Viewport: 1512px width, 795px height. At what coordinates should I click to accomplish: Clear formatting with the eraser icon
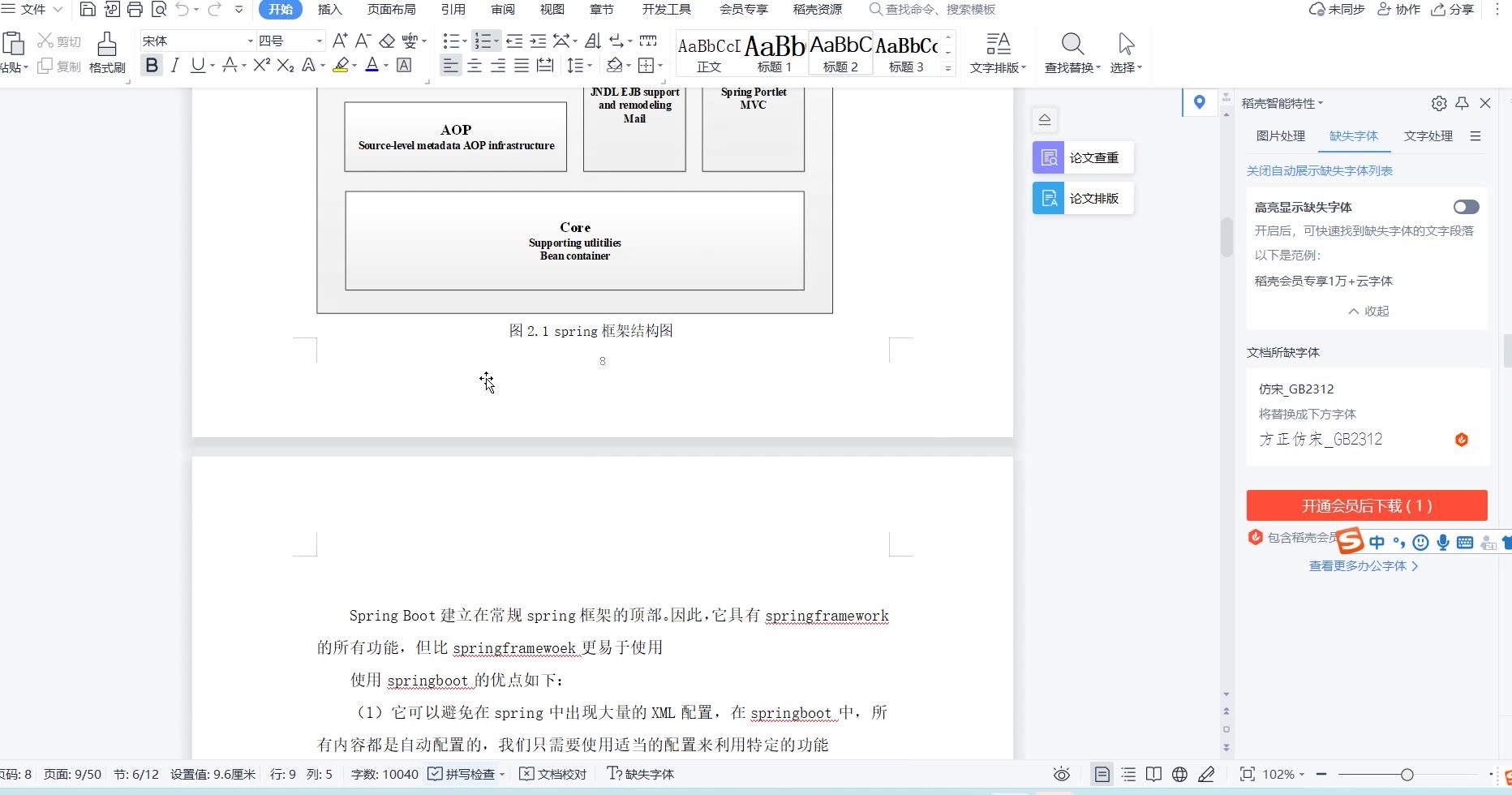click(387, 41)
